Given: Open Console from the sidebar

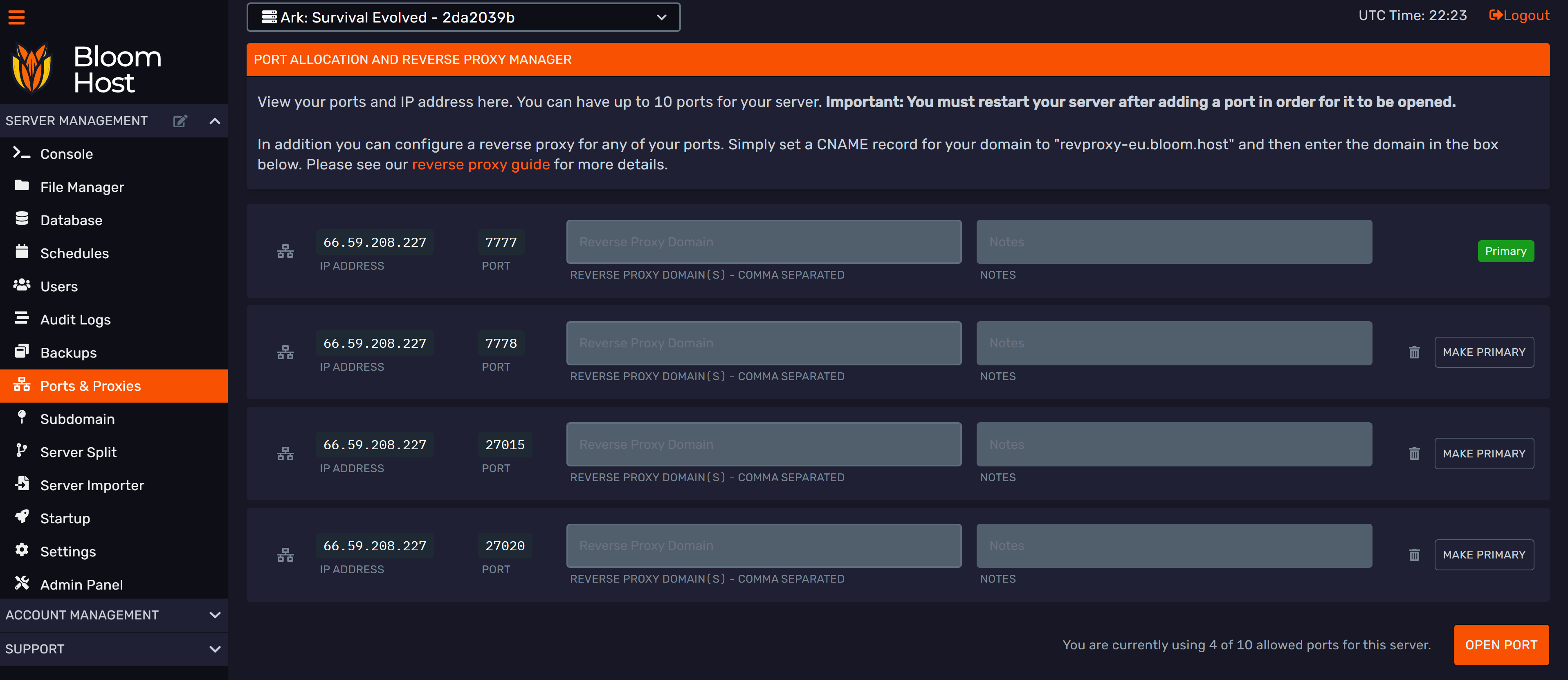Looking at the screenshot, I should point(66,154).
